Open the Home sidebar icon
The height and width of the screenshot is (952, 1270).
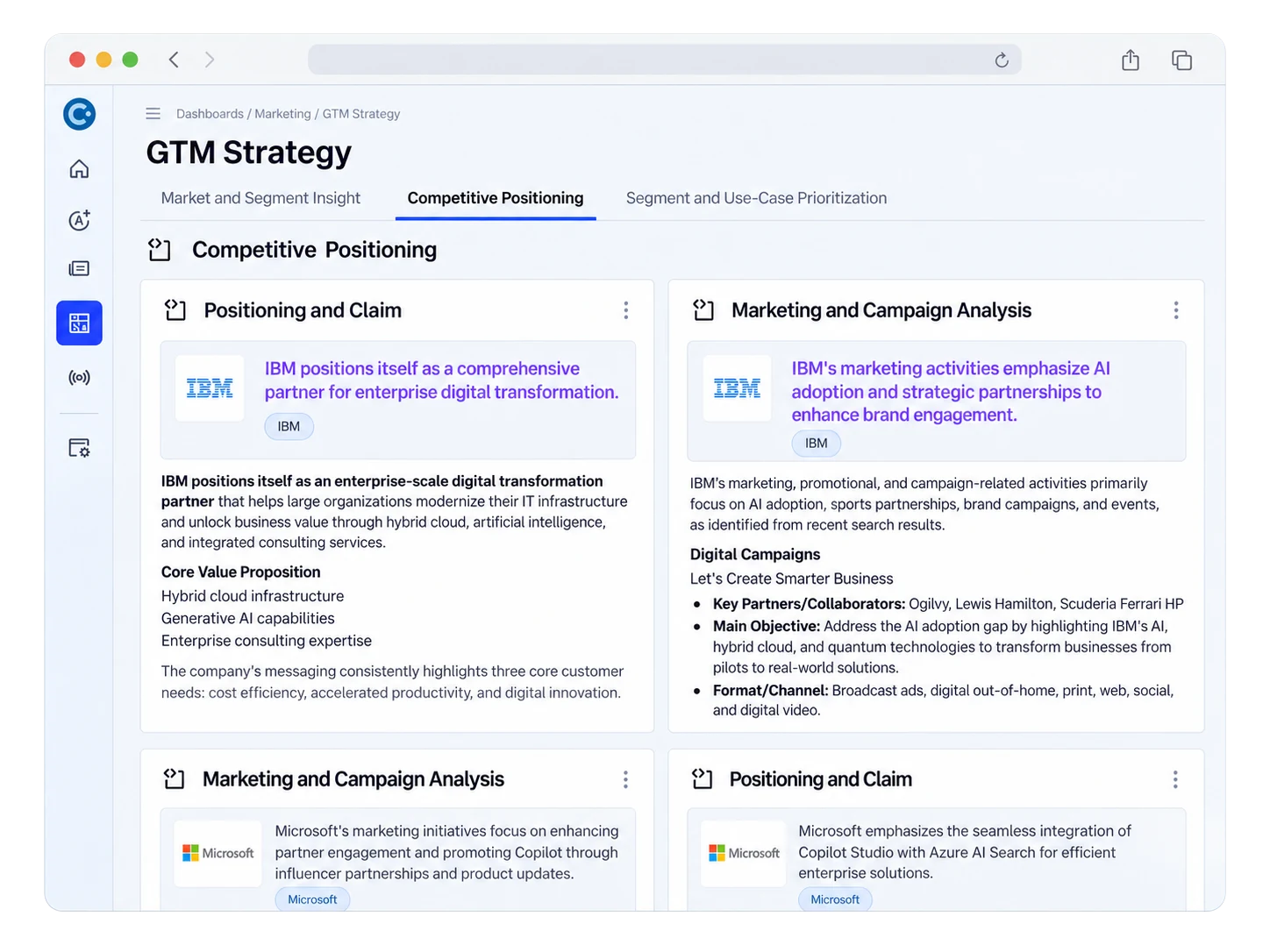[x=79, y=168]
